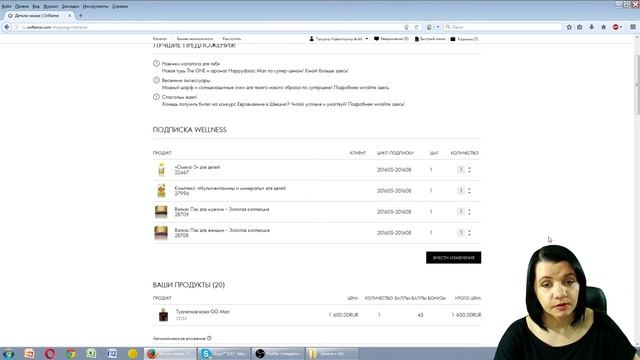Open a new browser tab with the plus
The height and width of the screenshot is (360, 640).
(x=80, y=16)
